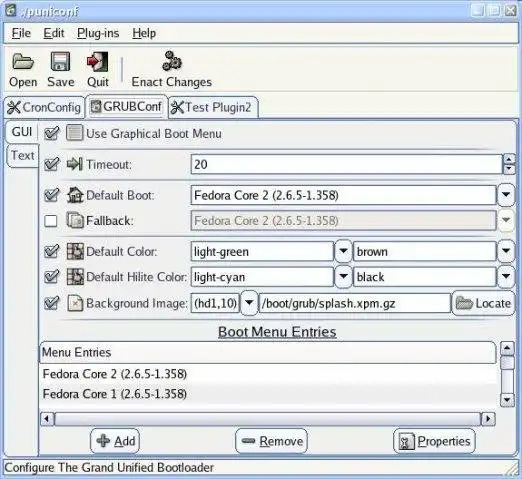Open the File menu

click(x=21, y=33)
